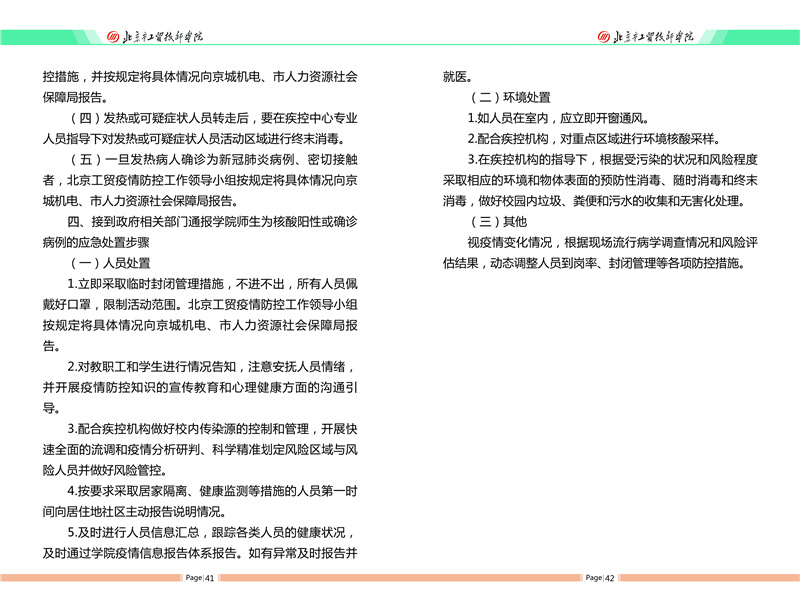Image resolution: width=800 pixels, height=604 pixels.
Task: Click line starting 视疫情变化情况
Action: point(612,243)
